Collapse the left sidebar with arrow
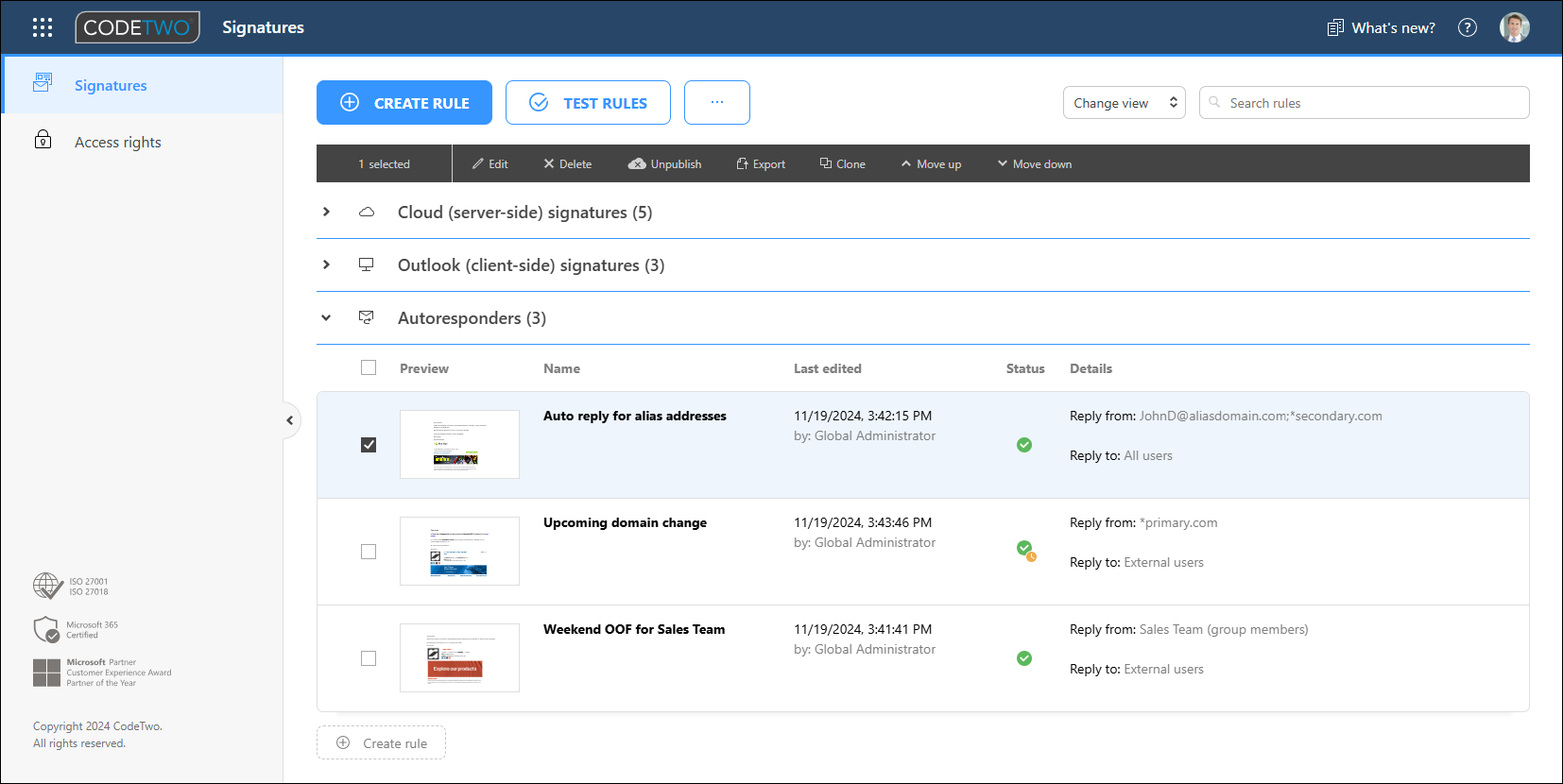Screen dimensions: 1563x784 290,420
